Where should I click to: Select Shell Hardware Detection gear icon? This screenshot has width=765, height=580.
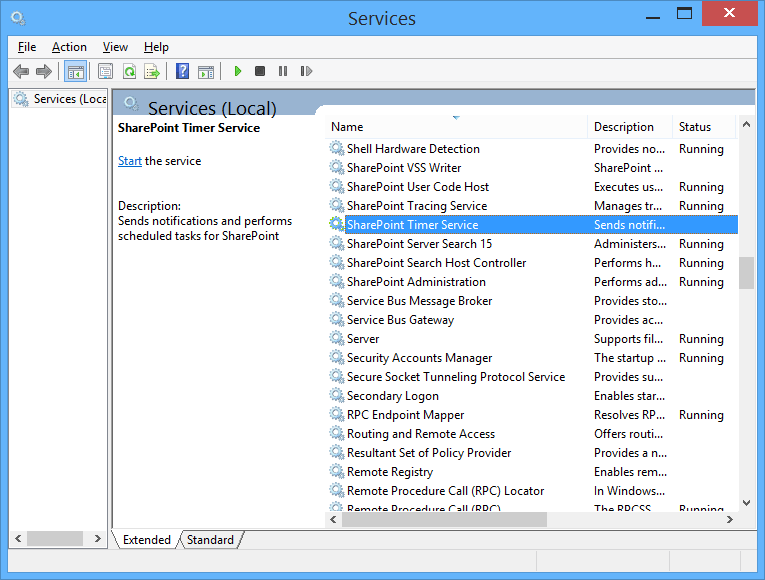(336, 148)
